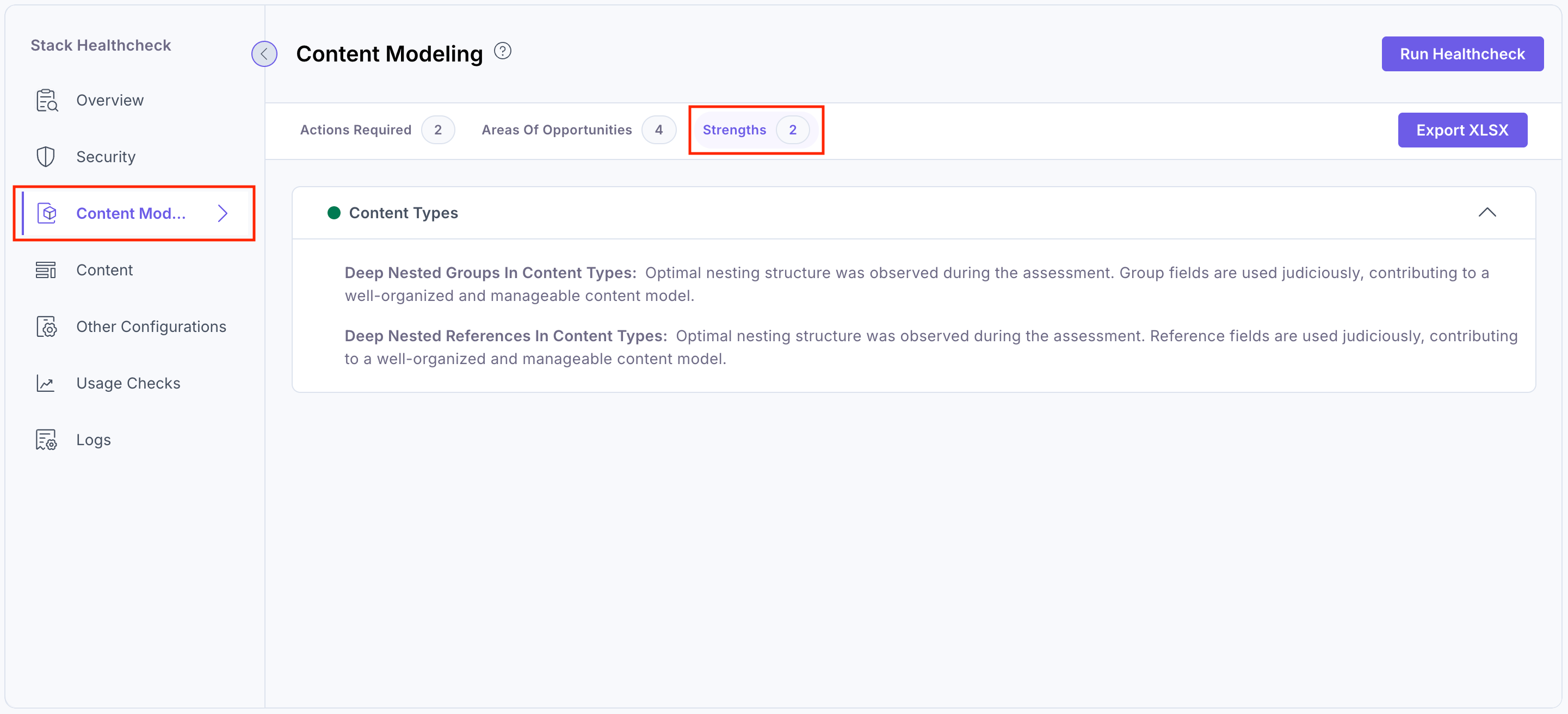Expand the Content Mod sidebar chevron
The image size is (1568, 714).
pyautogui.click(x=222, y=213)
